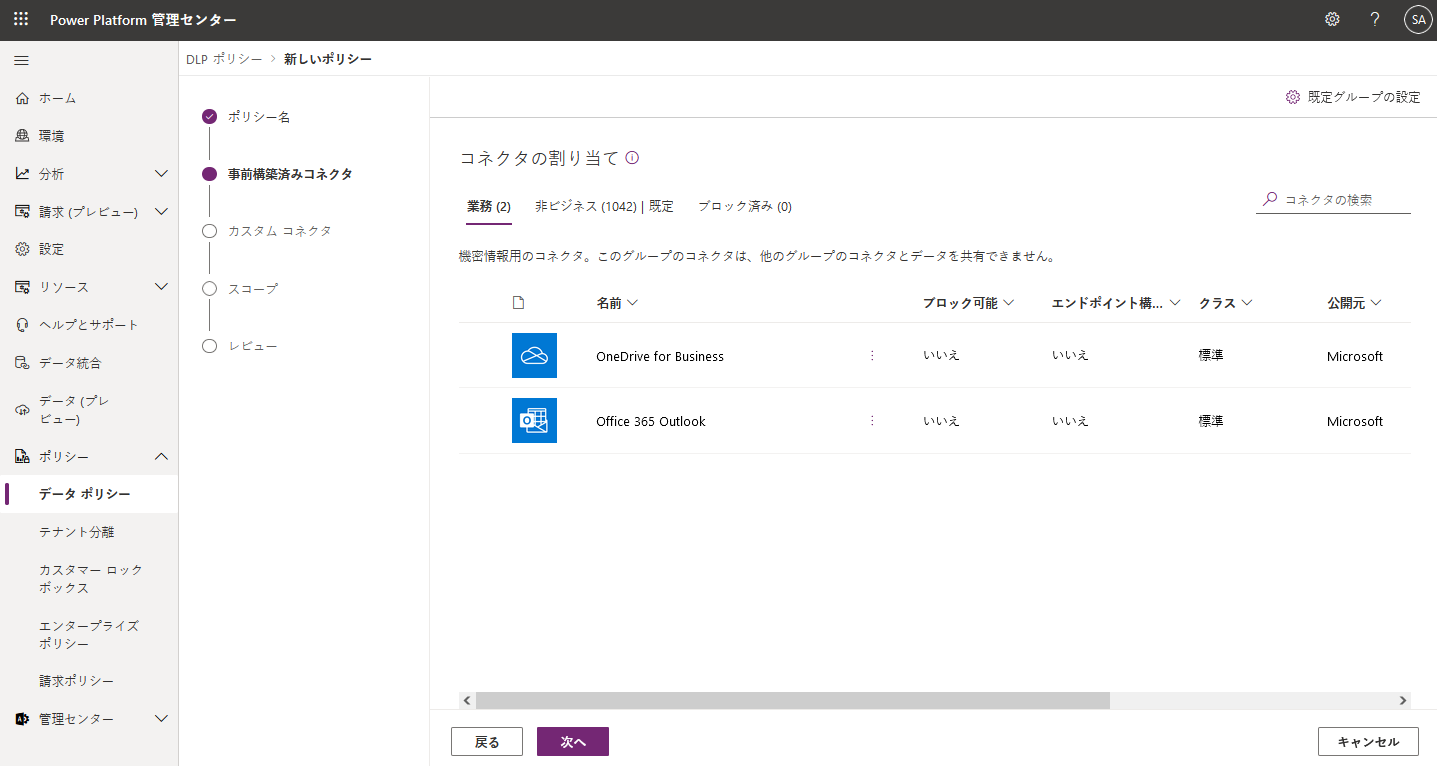Click the キャンセル button

[x=1368, y=742]
